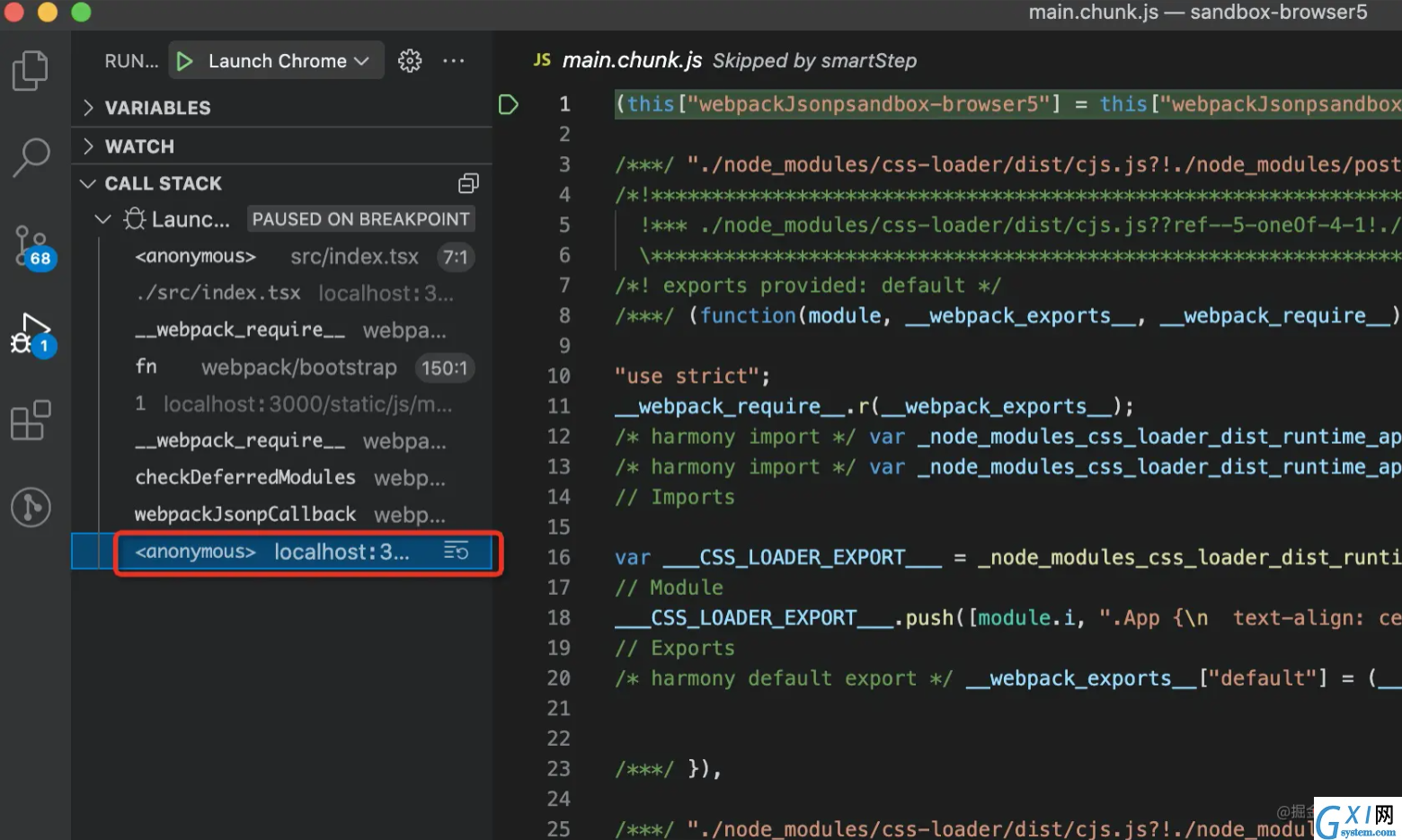This screenshot has width=1402, height=840.
Task: Click the // Module comment line
Action: [669, 588]
